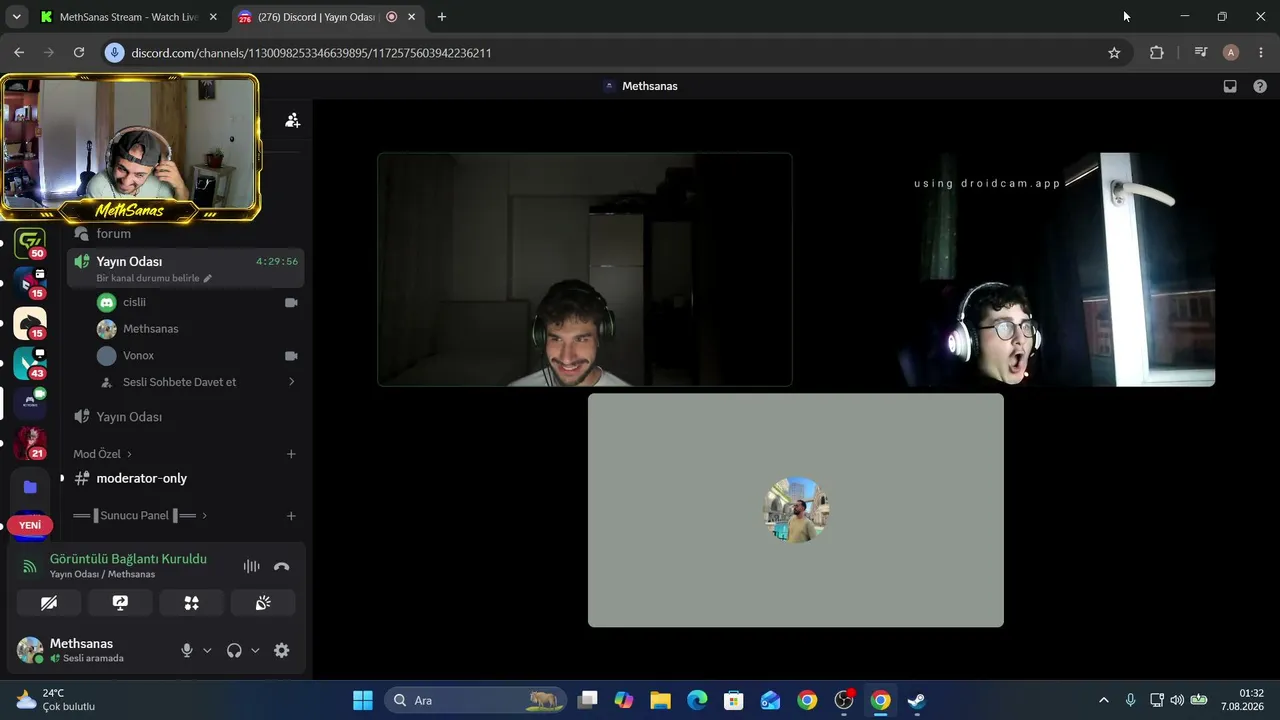Open the Chrome extensions menu
The width and height of the screenshot is (1280, 720).
(1157, 53)
